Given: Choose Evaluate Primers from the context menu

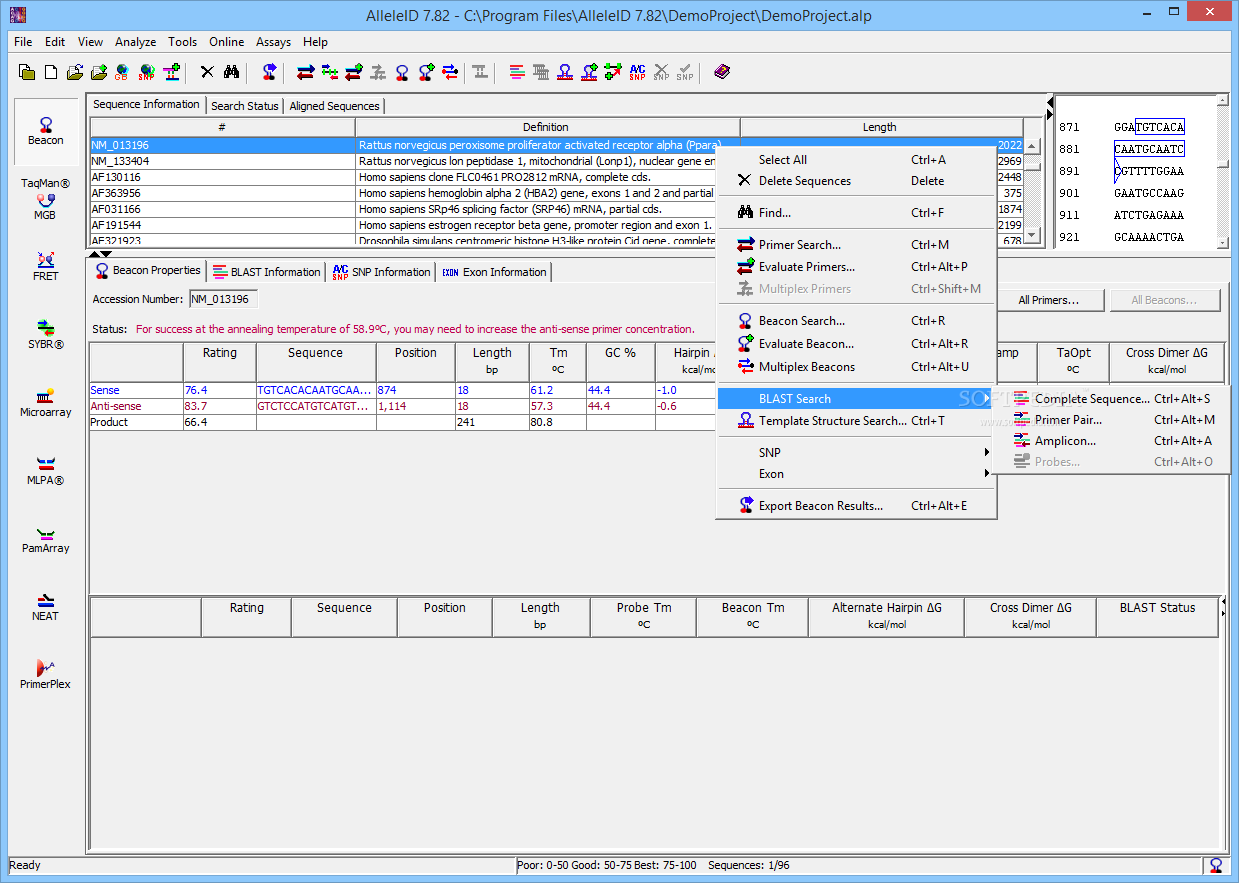Looking at the screenshot, I should pos(856,267).
